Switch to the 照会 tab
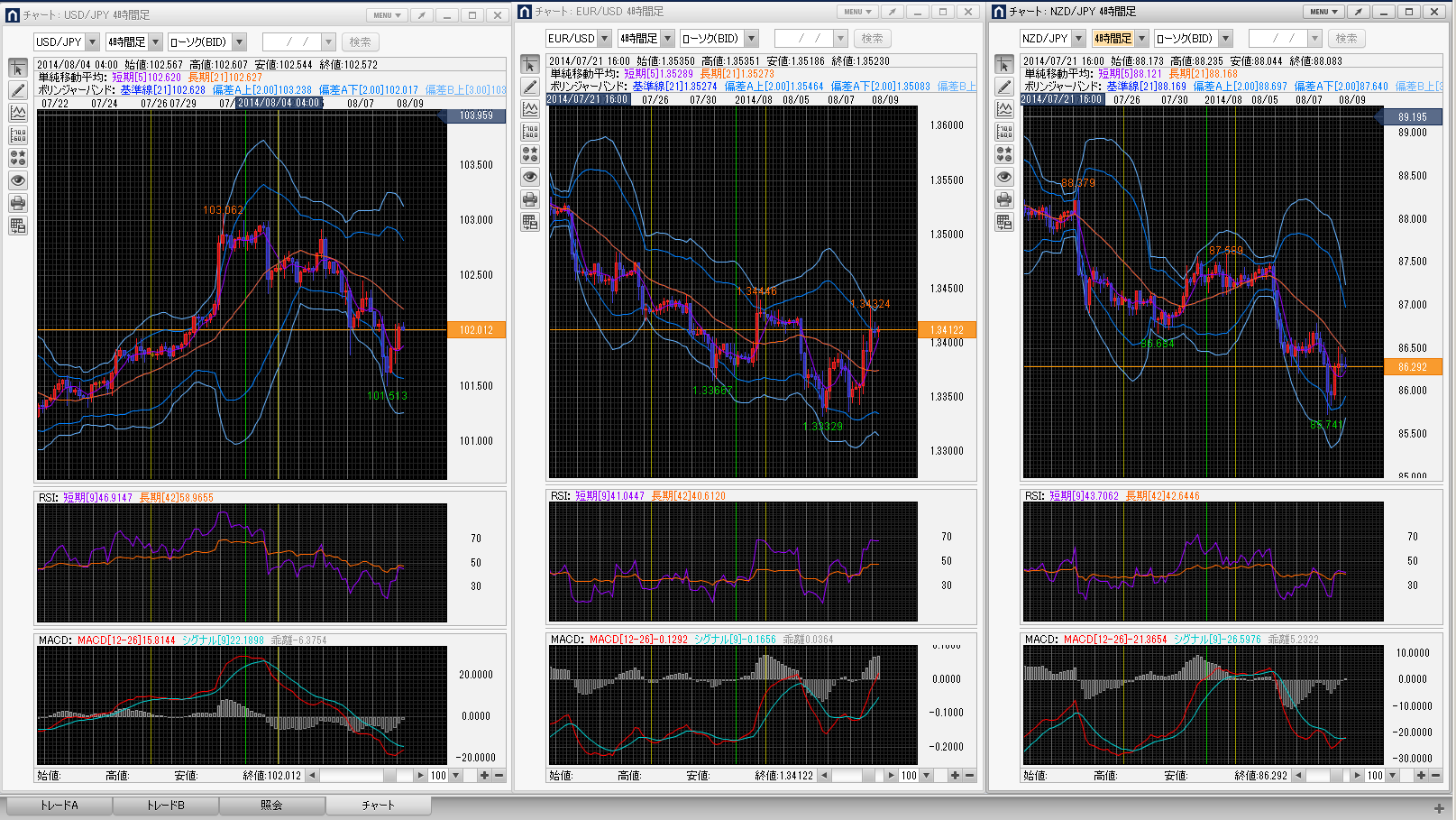 [x=271, y=805]
